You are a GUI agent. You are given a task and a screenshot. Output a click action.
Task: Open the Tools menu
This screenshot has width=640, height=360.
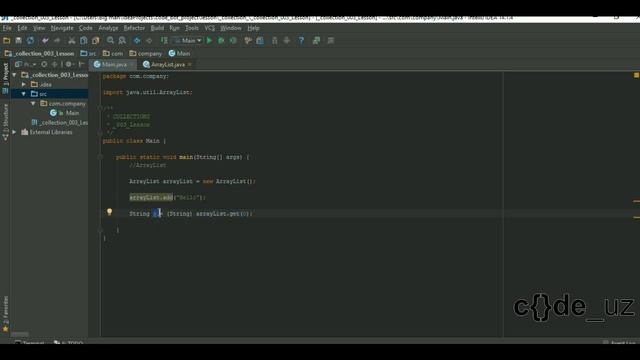click(192, 28)
